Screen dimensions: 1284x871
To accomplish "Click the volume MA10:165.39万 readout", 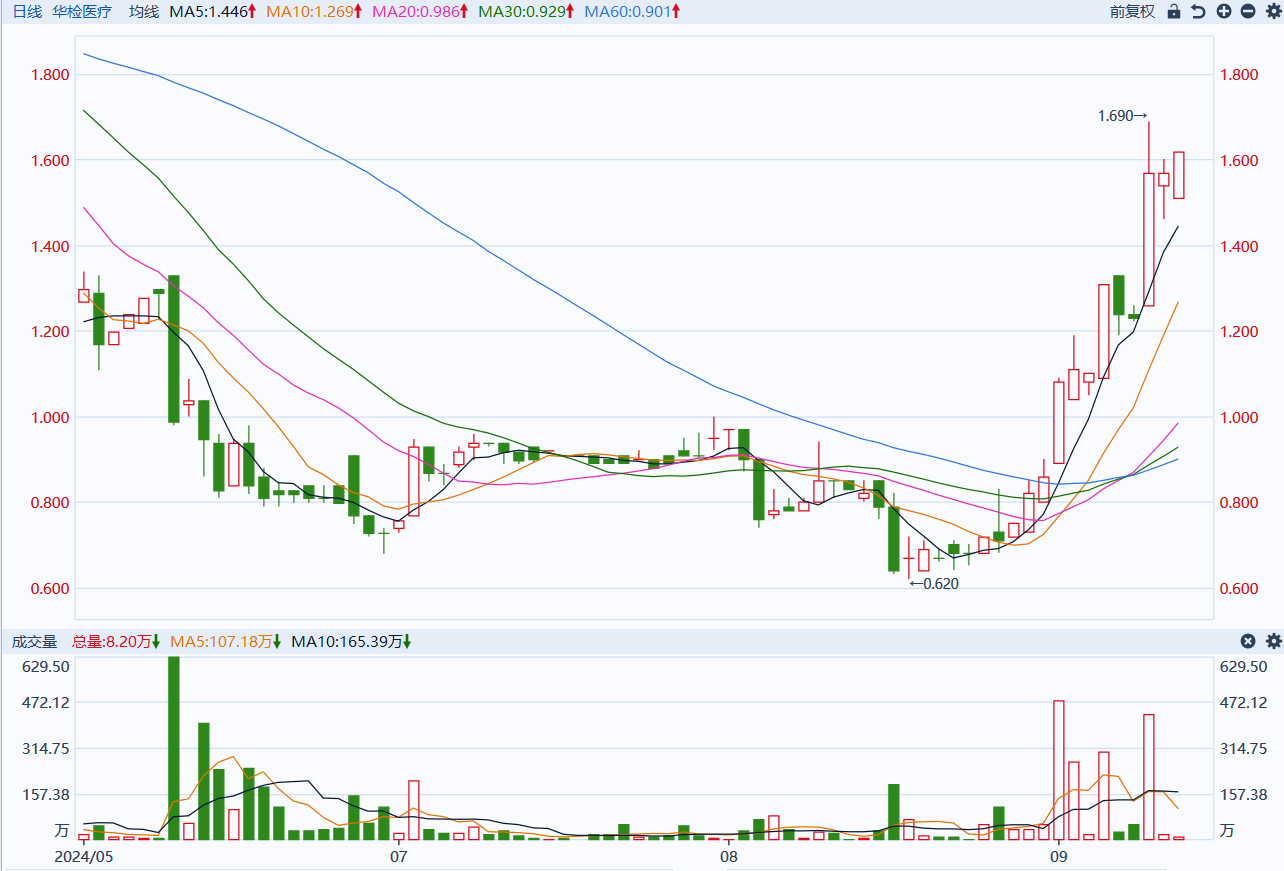I will pyautogui.click(x=352, y=641).
